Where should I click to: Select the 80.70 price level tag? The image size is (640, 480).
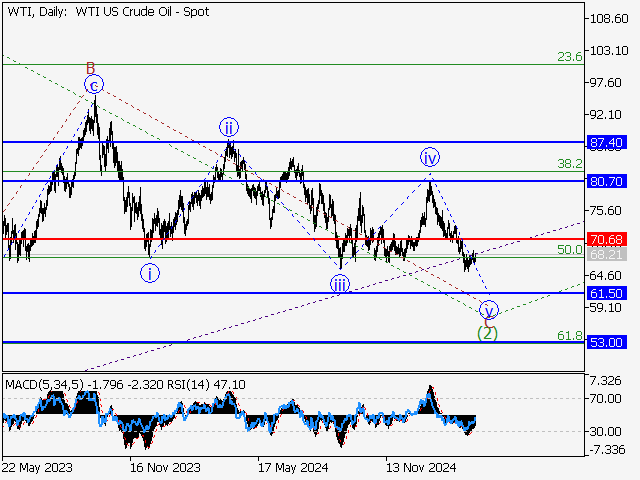tap(607, 181)
